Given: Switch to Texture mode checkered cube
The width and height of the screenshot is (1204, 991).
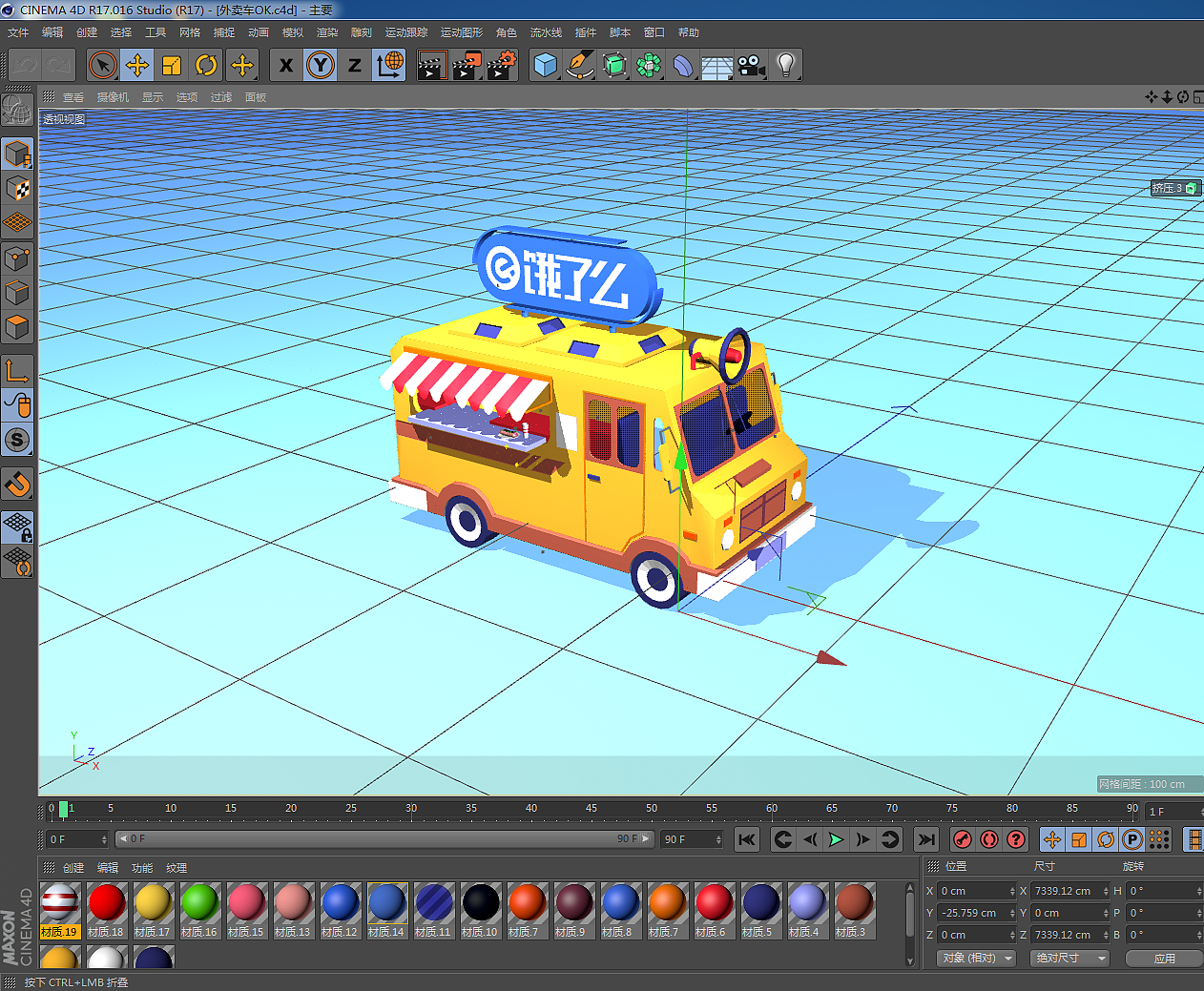Looking at the screenshot, I should [x=18, y=189].
